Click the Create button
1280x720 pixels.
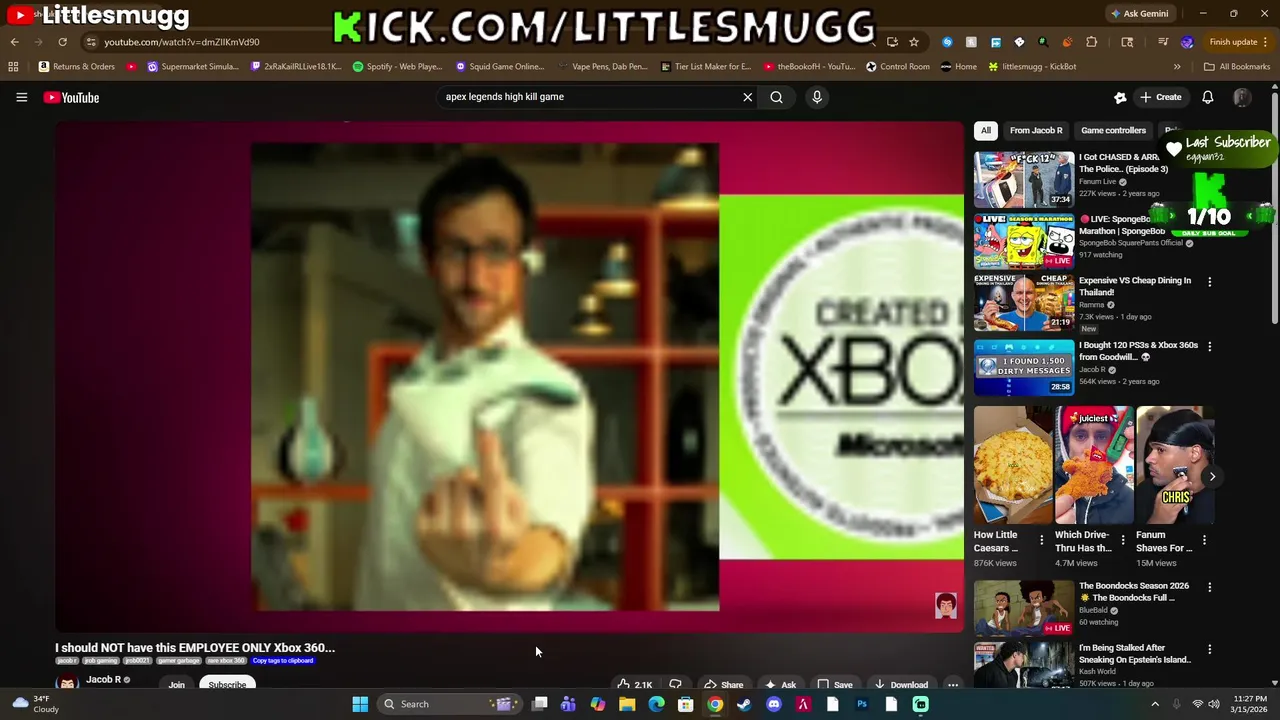[1160, 97]
